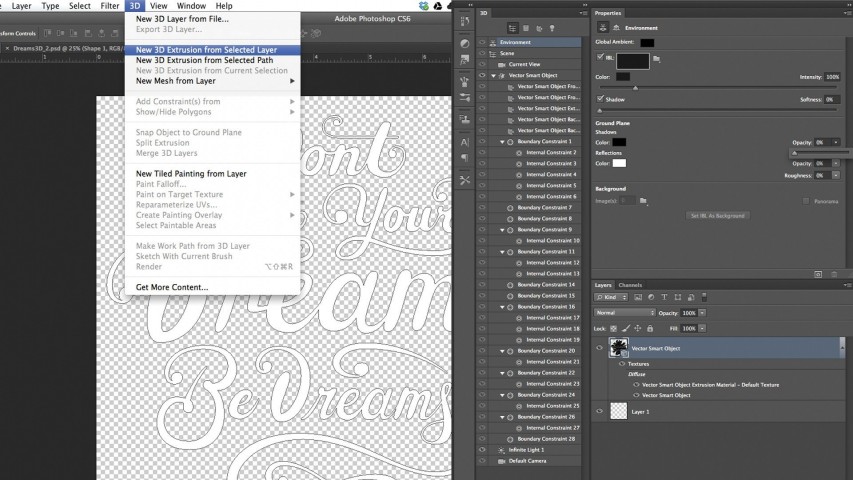This screenshot has height=480, width=853.
Task: Select the Coordinates icon in Properties
Action: pyautogui.click(x=616, y=27)
